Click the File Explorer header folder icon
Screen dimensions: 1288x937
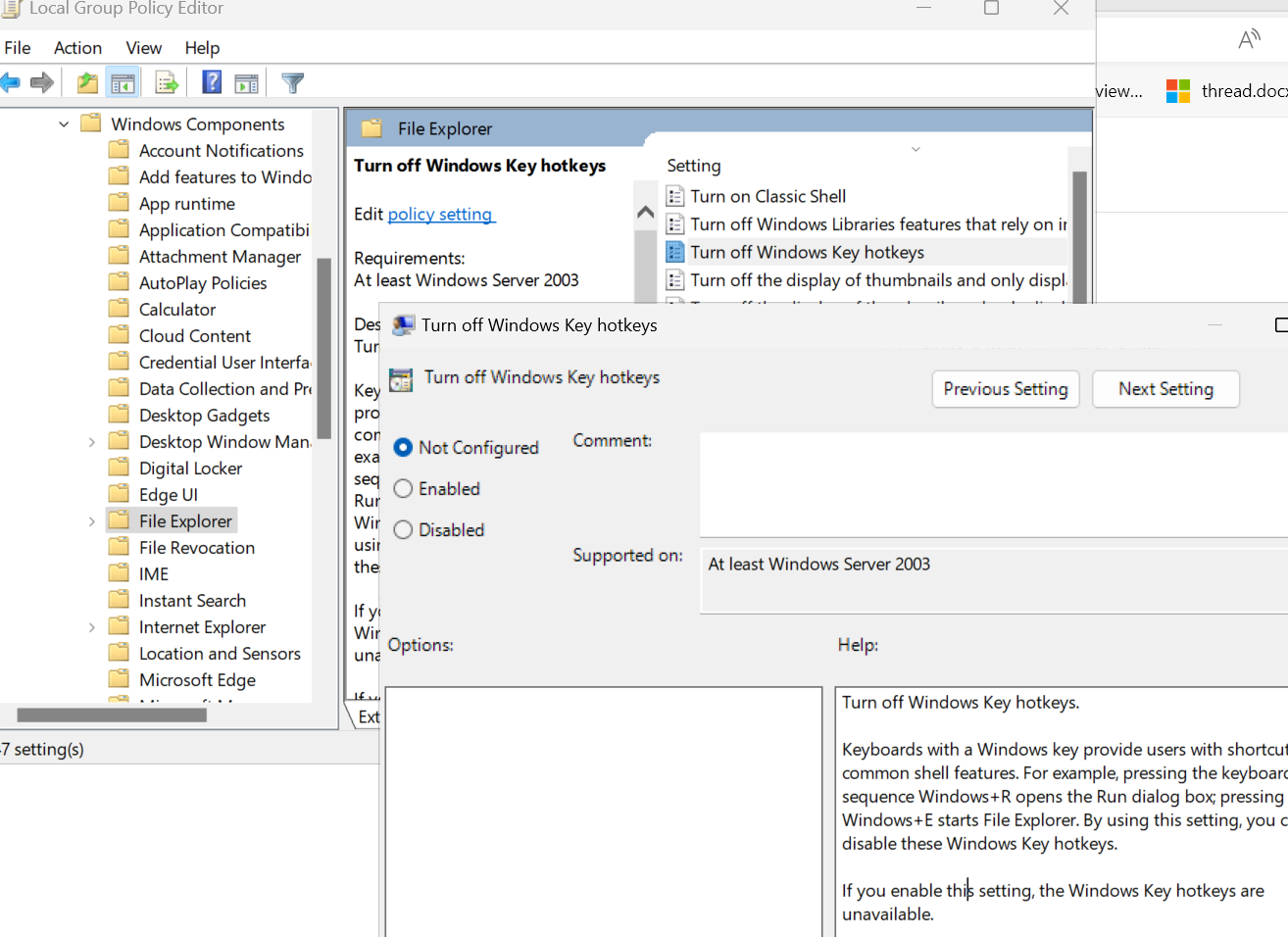(x=372, y=128)
